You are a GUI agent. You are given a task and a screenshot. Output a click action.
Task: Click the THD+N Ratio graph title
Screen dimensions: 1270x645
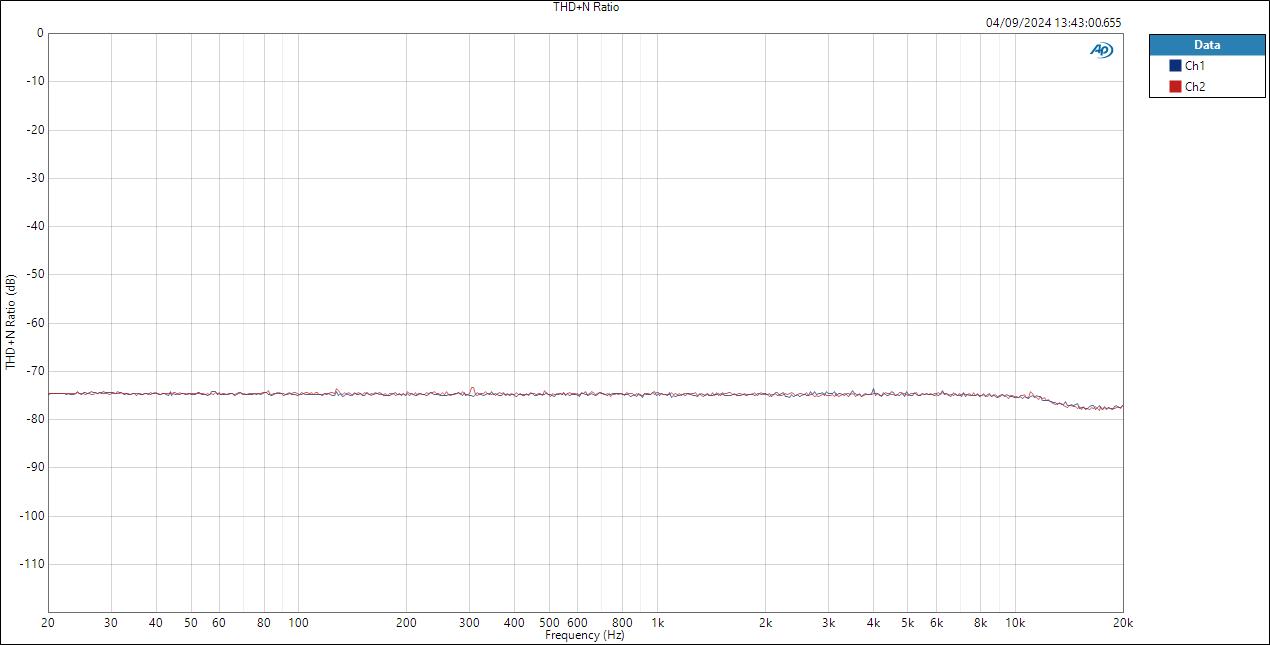point(585,7)
